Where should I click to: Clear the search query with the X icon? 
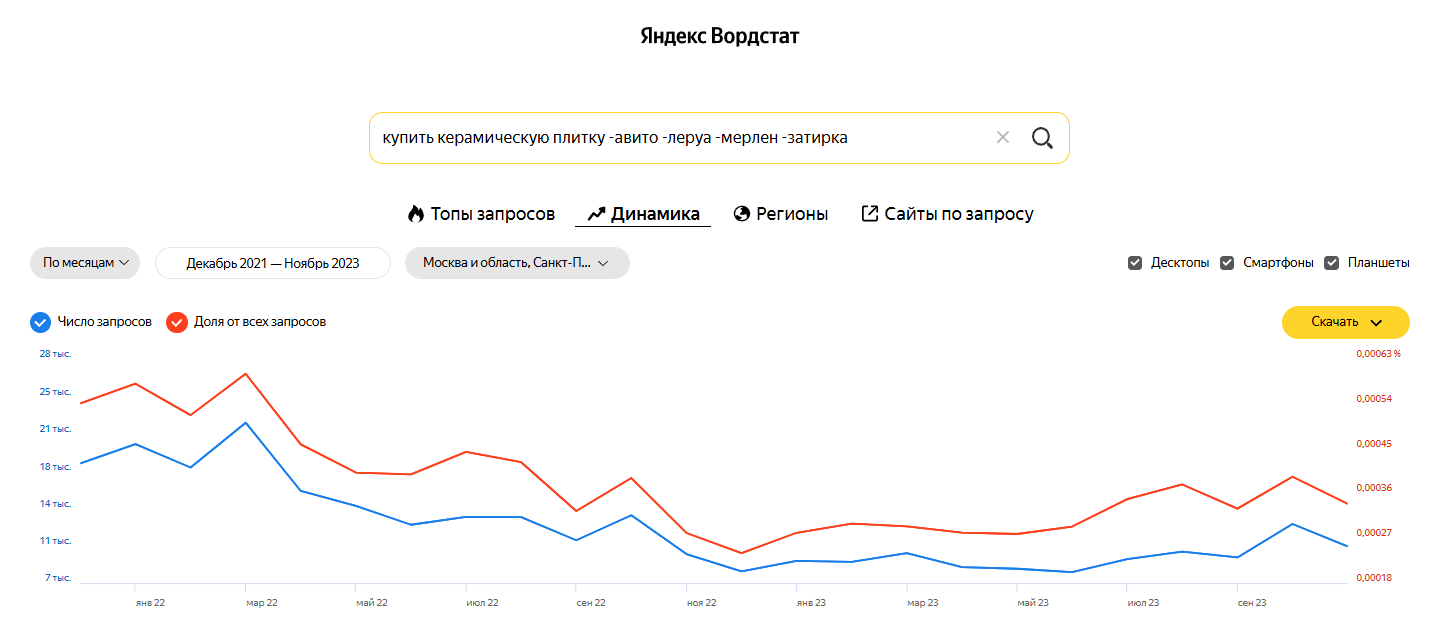(x=1003, y=138)
